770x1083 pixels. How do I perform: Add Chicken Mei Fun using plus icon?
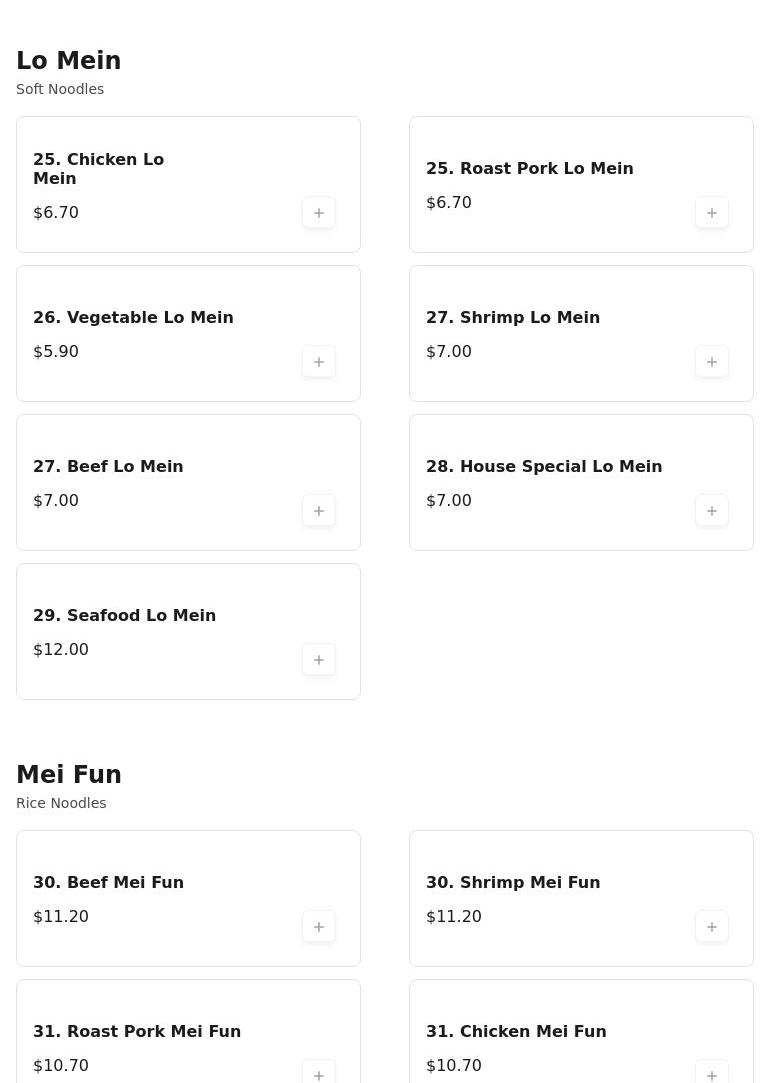coord(711,1073)
